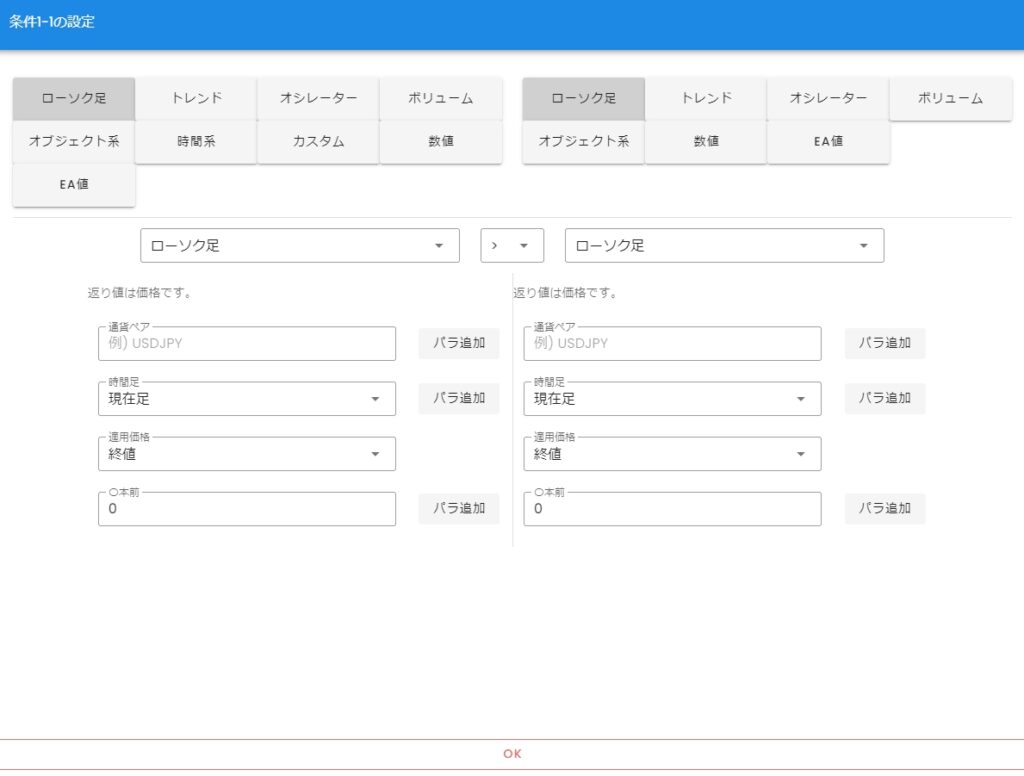
Task: Select left-side 数値 tab
Action: click(441, 142)
